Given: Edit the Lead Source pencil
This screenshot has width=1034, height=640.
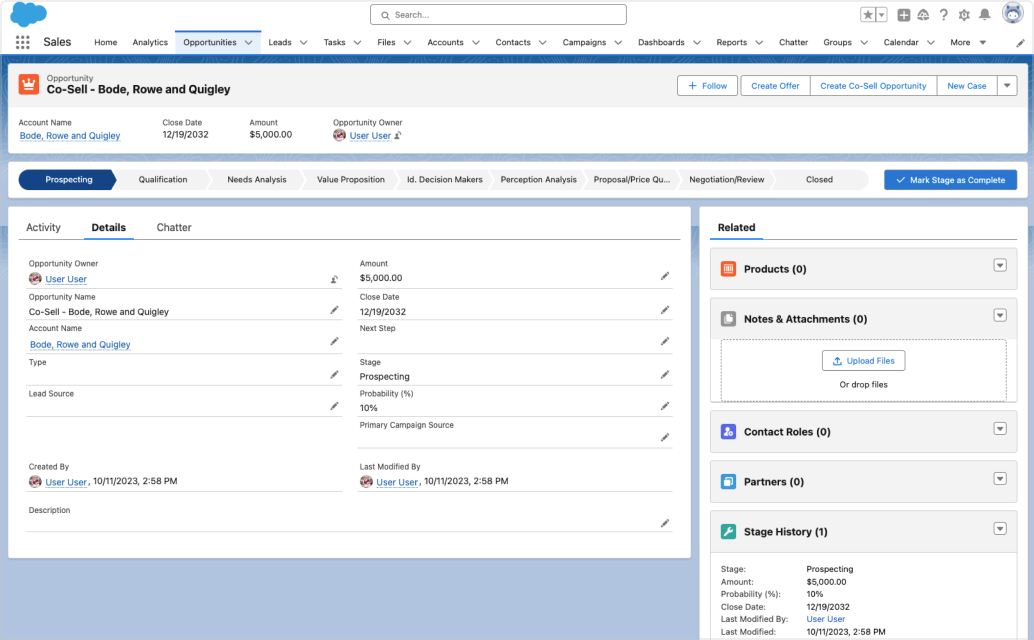Looking at the screenshot, I should tap(334, 406).
